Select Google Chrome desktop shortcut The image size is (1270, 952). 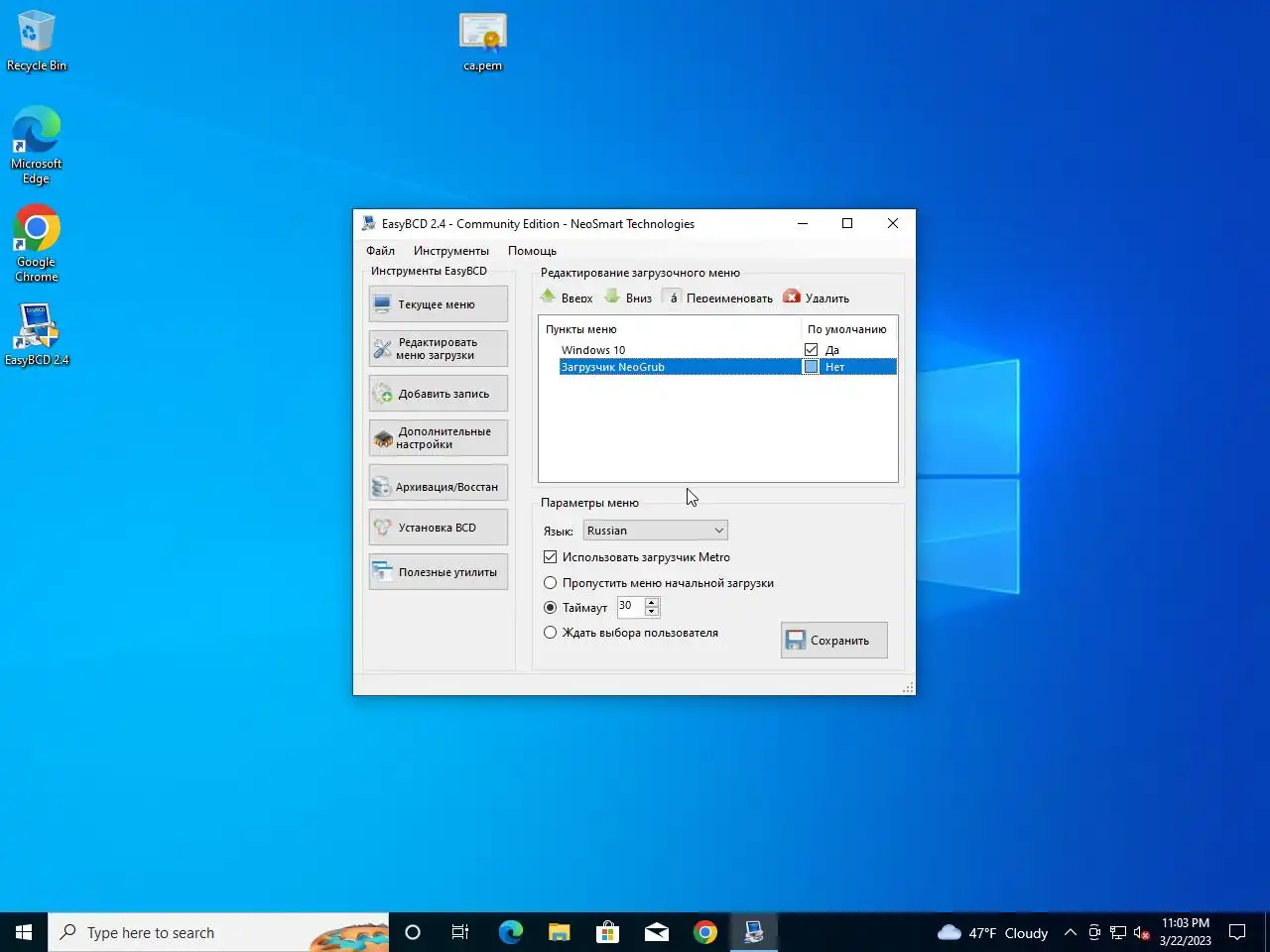click(37, 244)
